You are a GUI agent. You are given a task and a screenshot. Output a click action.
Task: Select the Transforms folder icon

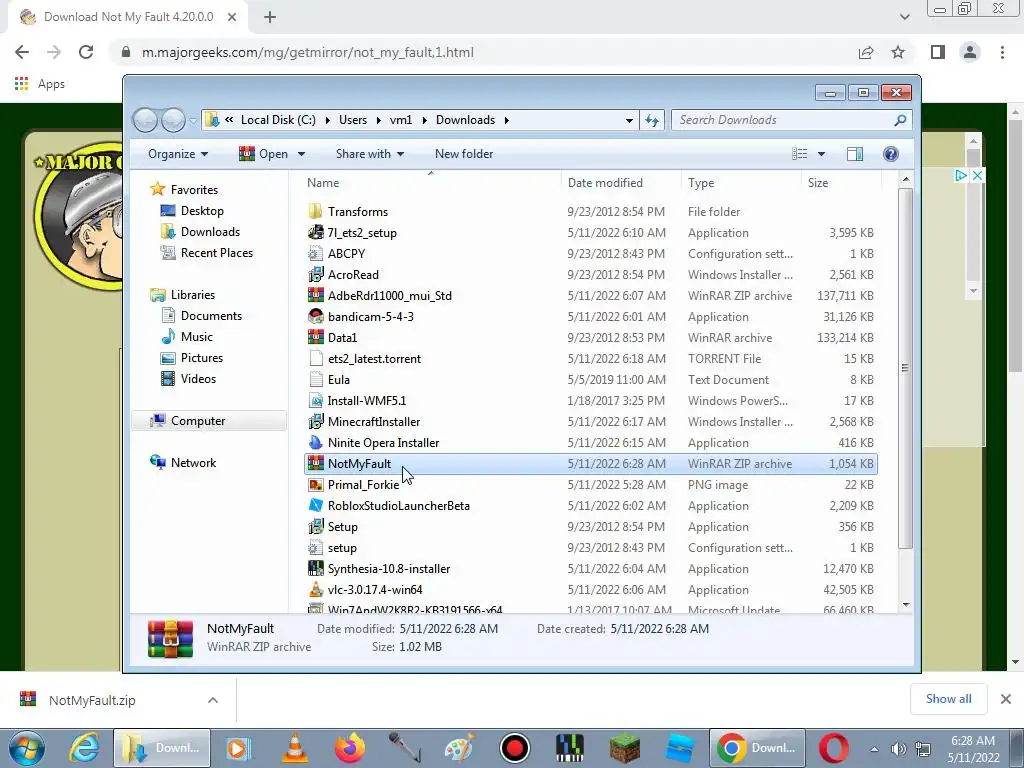coord(315,212)
